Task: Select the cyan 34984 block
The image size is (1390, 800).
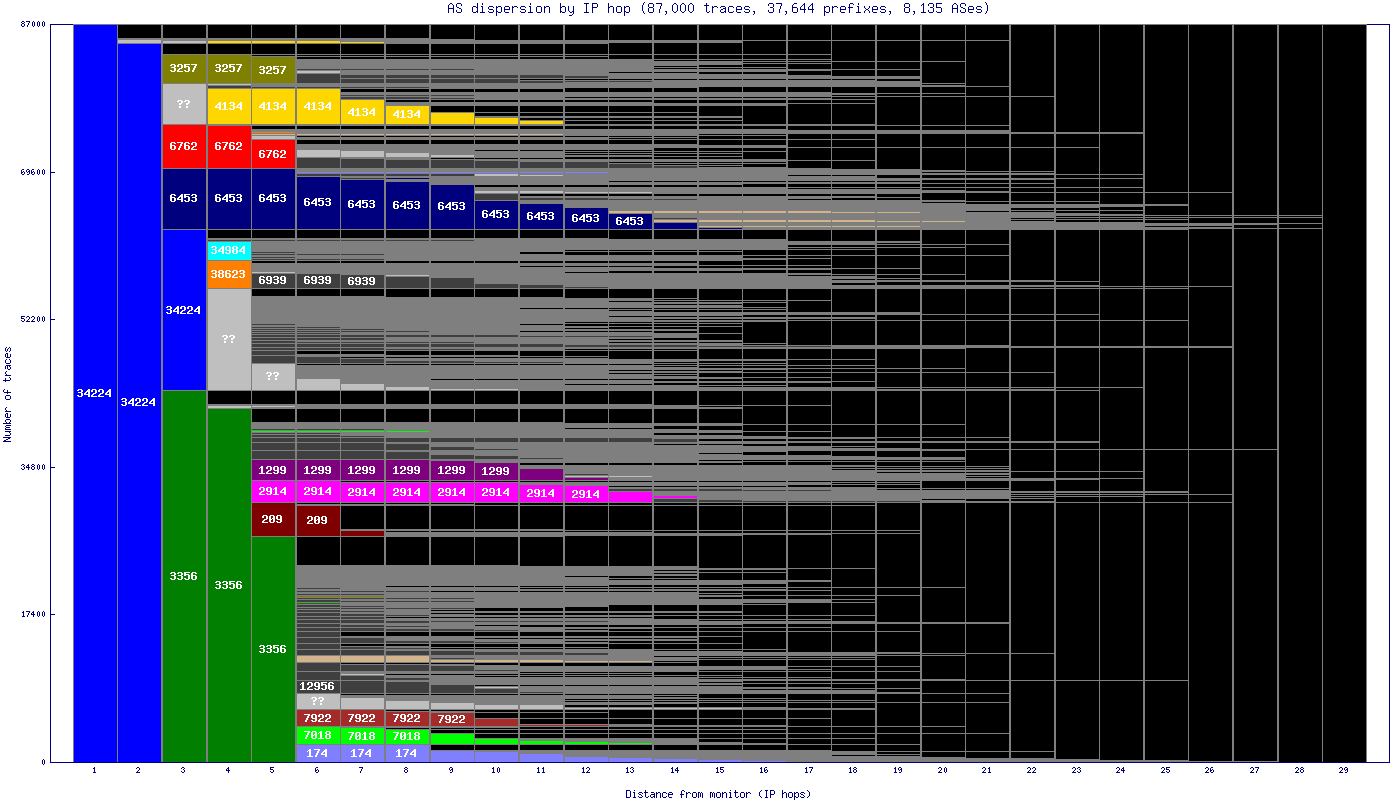Action: [x=229, y=250]
